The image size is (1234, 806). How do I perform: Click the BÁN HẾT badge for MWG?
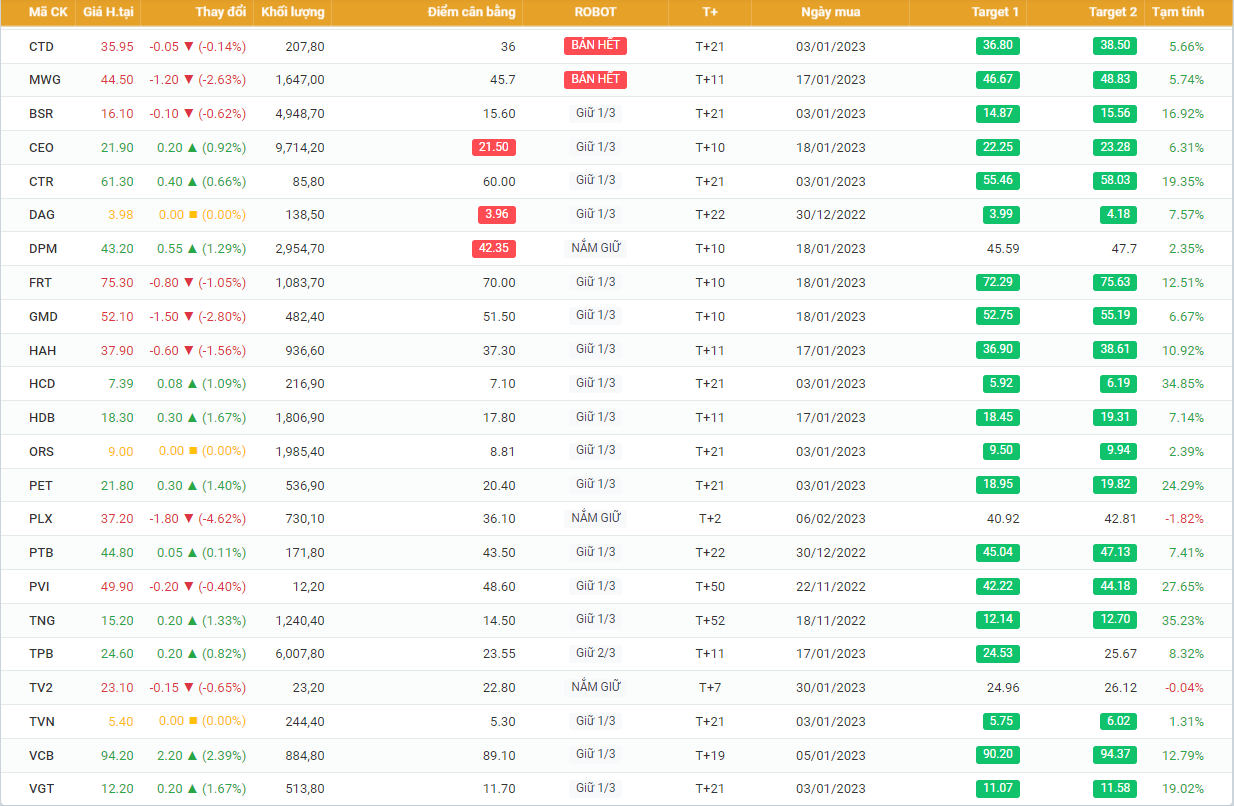pyautogui.click(x=595, y=79)
